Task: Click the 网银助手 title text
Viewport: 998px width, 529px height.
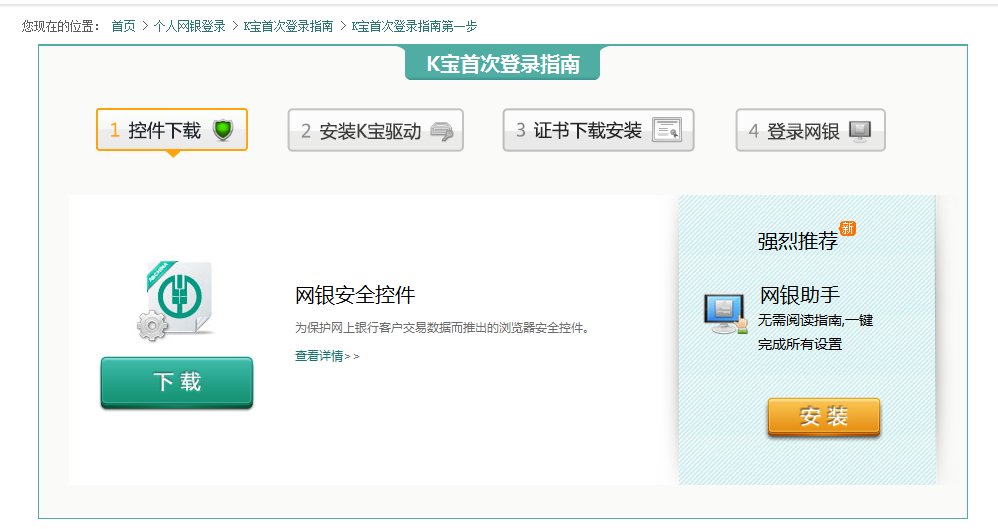Action: (799, 295)
